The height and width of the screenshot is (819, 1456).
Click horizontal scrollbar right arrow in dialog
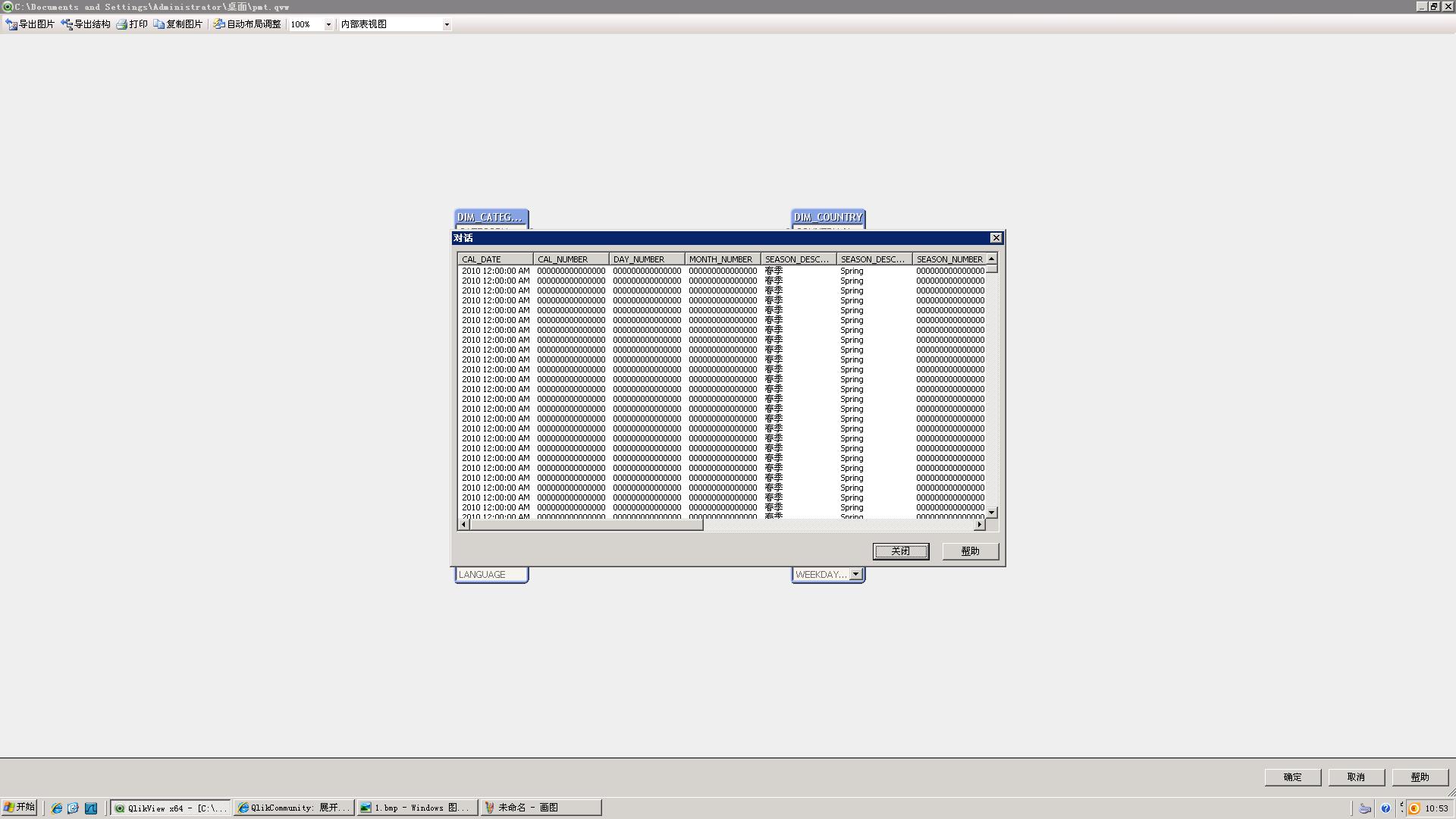(979, 524)
